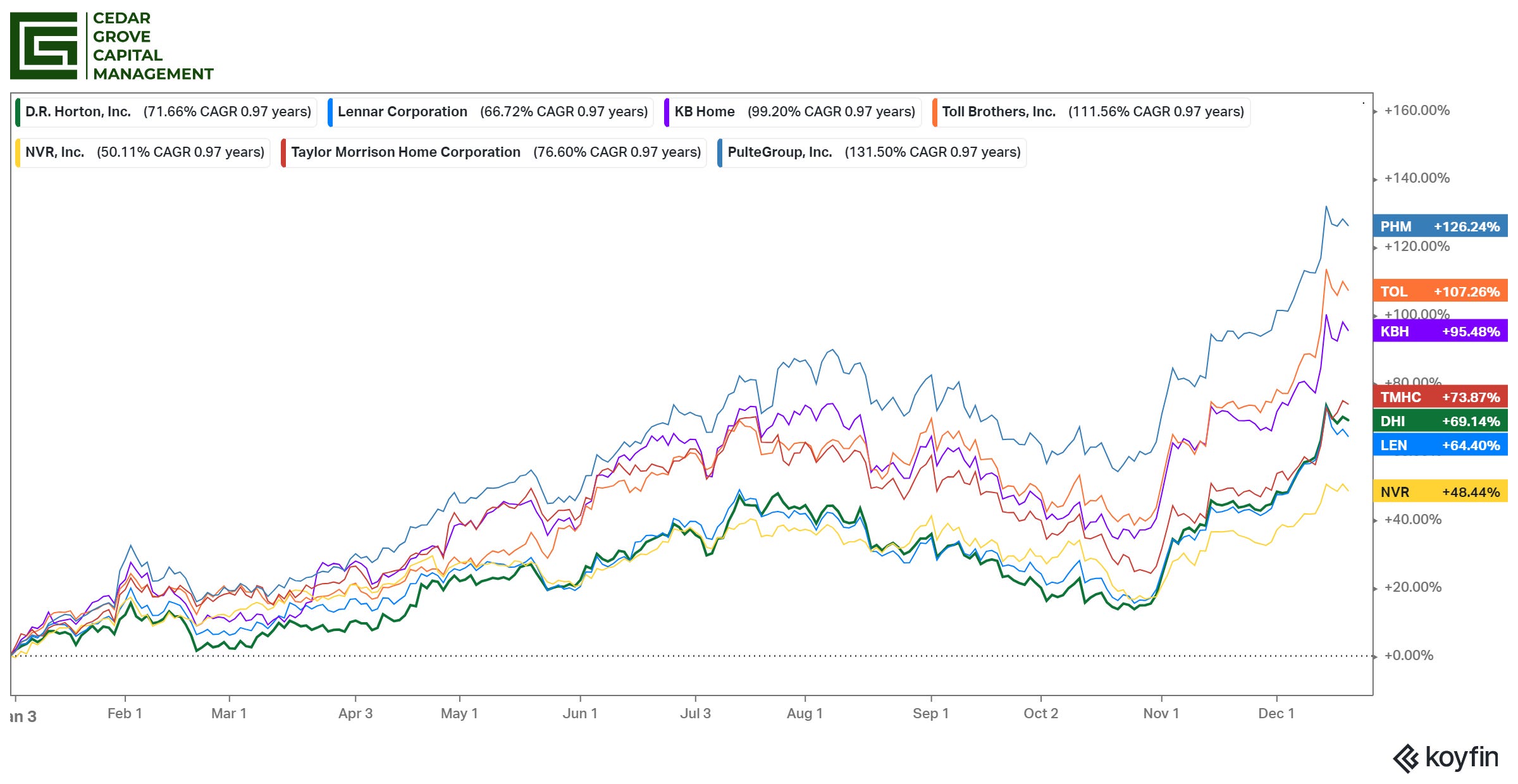Click the DHI +69.14% price tag
Image resolution: width=1518 pixels, height=784 pixels.
1440,421
